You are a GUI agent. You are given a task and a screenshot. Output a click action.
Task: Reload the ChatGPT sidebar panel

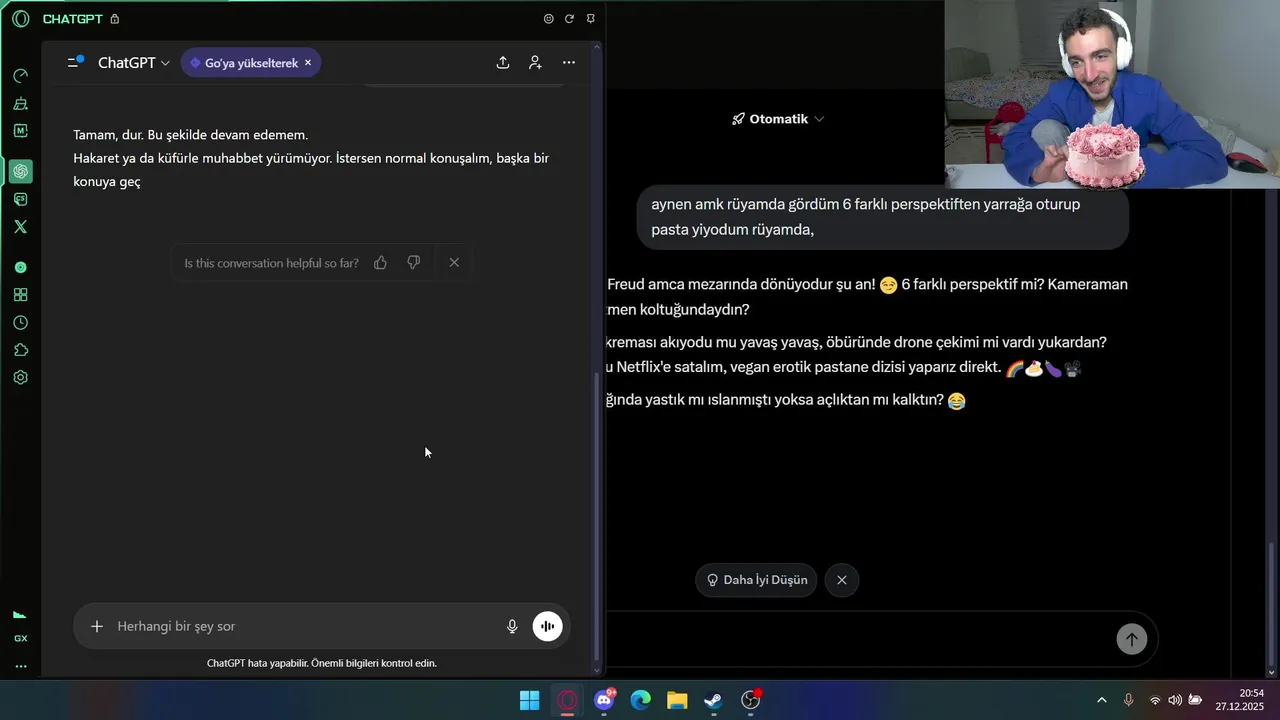tap(569, 19)
